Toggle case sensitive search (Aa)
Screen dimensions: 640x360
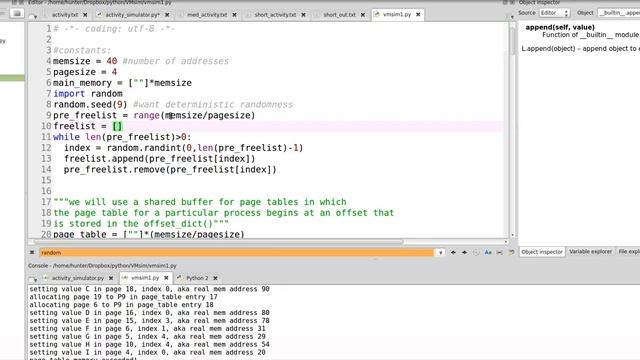click(x=488, y=253)
